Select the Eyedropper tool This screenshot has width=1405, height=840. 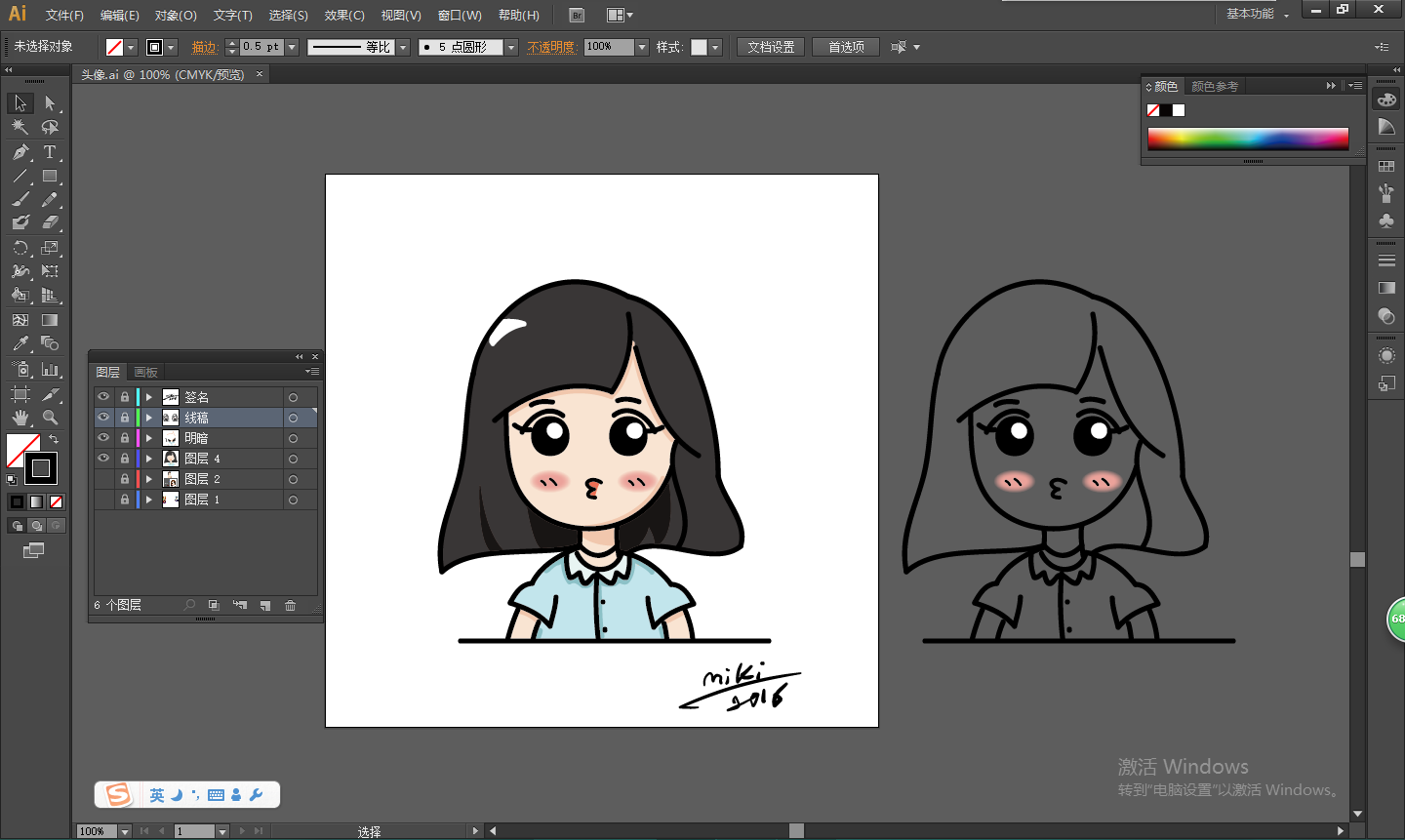[20, 343]
